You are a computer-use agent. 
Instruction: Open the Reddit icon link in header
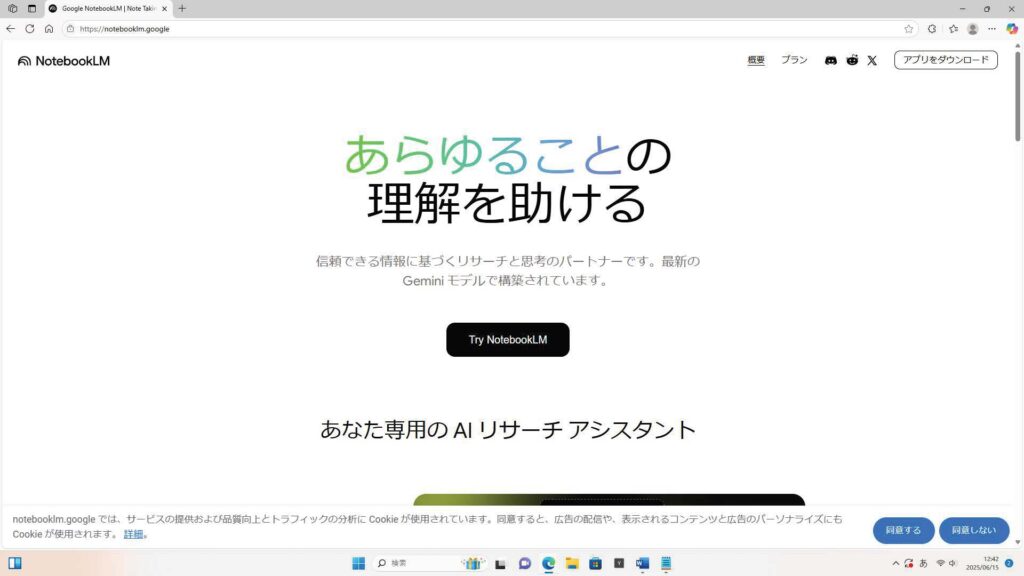pyautogui.click(x=852, y=60)
